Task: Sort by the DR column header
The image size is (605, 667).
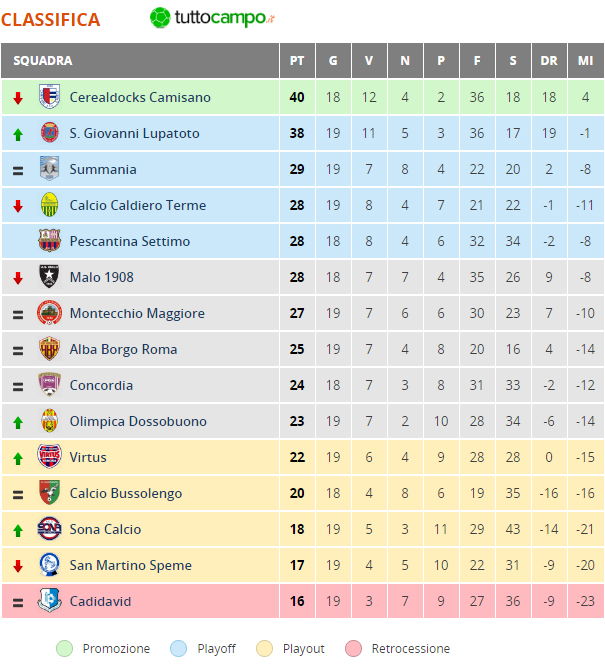Action: pos(549,60)
